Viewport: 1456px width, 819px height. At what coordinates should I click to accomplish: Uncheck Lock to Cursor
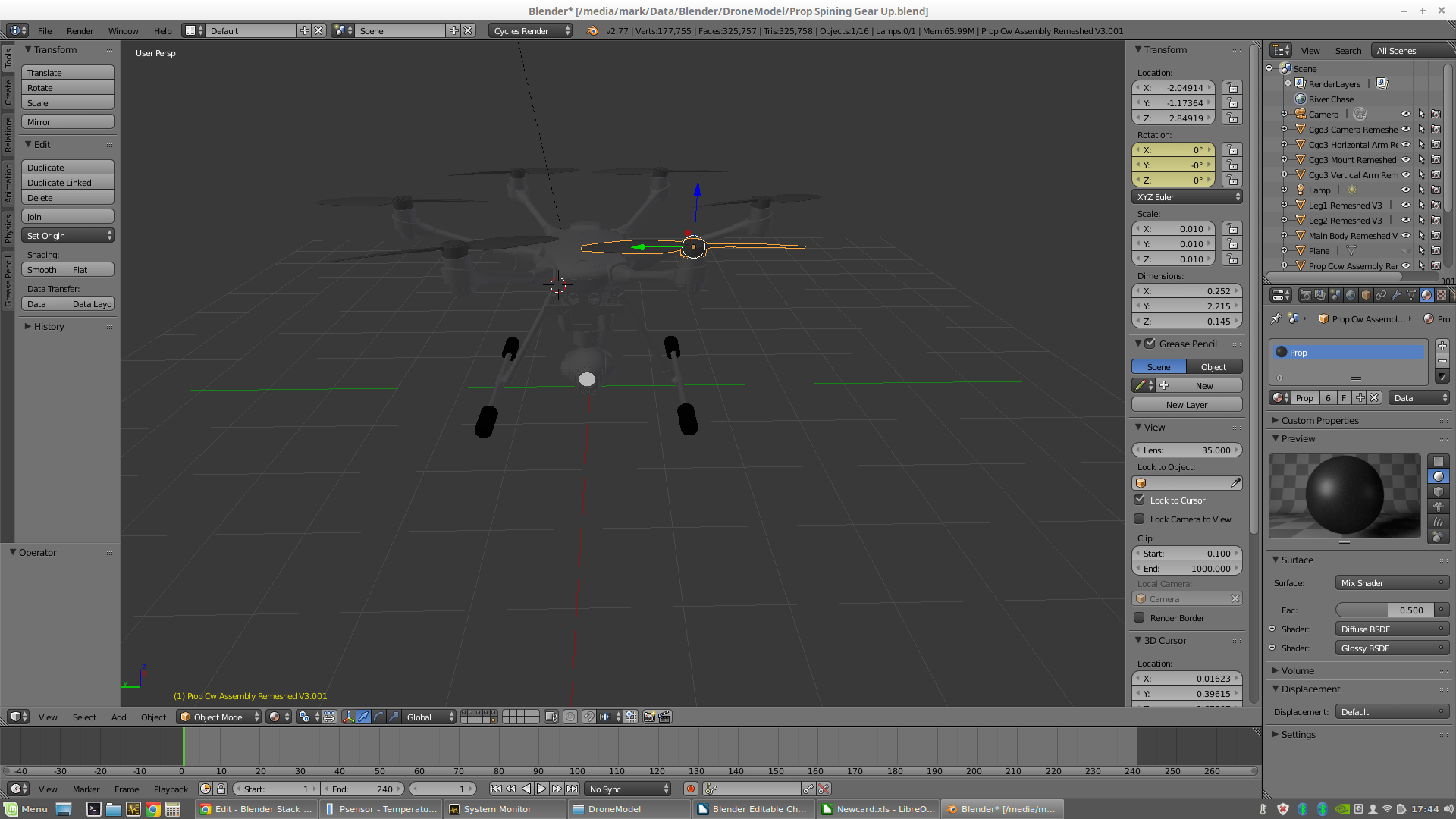(x=1139, y=500)
